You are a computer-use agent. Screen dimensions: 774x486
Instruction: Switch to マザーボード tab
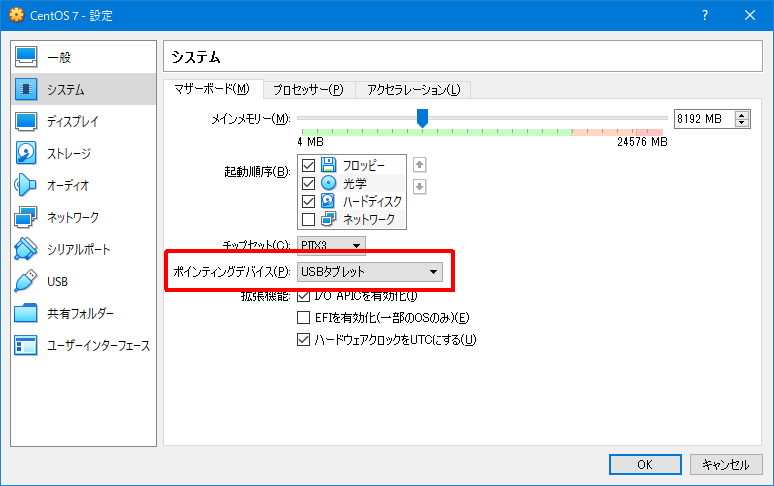pyautogui.click(x=212, y=89)
